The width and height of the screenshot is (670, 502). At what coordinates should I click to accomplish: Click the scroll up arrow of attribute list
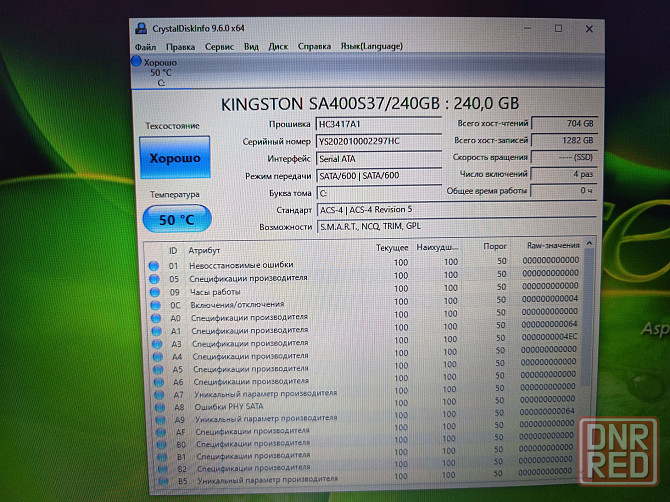coord(589,243)
